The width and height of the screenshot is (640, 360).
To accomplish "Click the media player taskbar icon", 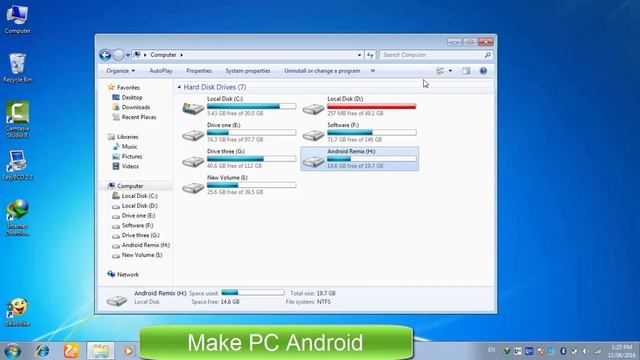I will 129,351.
